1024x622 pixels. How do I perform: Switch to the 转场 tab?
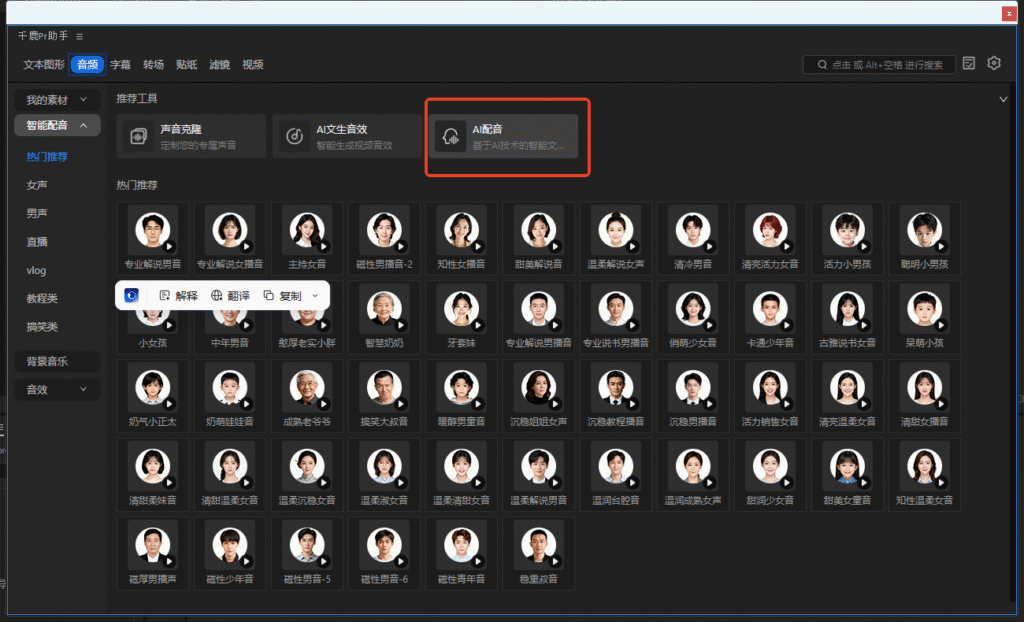coord(153,64)
